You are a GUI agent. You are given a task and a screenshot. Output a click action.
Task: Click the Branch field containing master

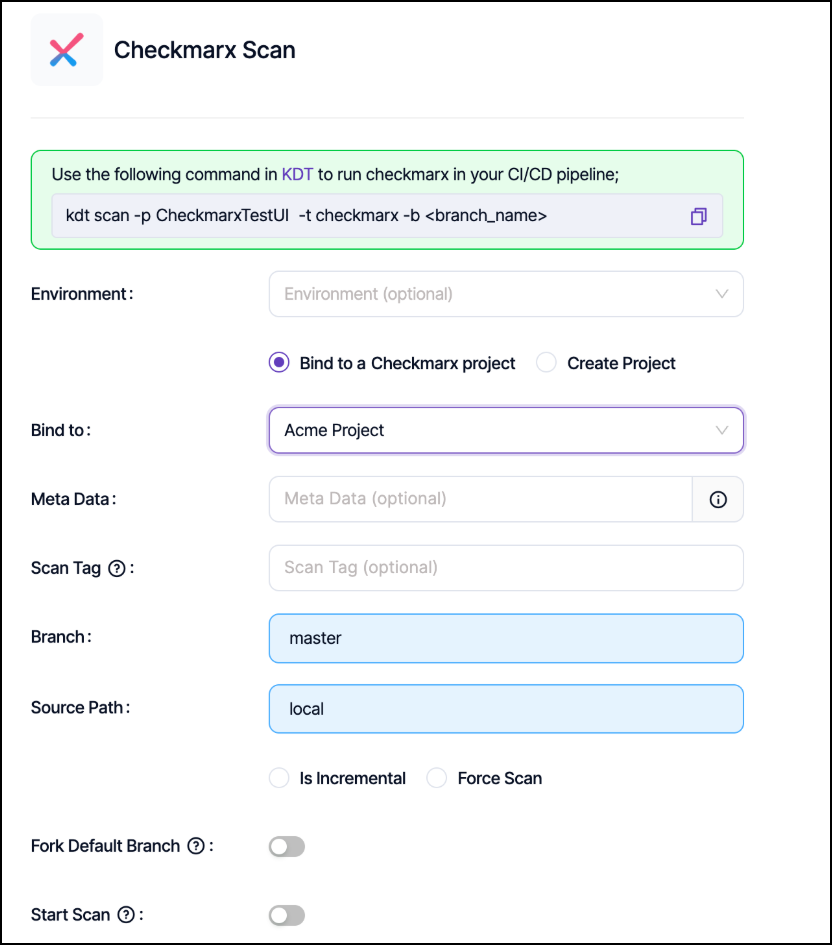click(506, 638)
